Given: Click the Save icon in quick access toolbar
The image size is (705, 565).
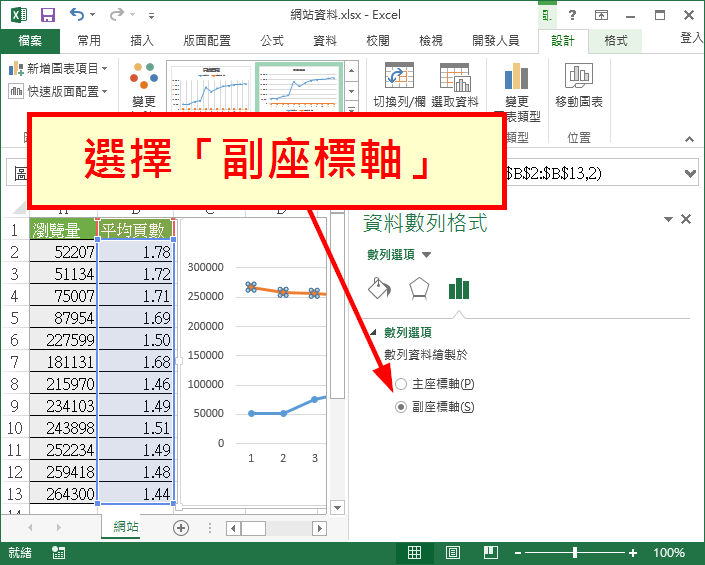Looking at the screenshot, I should pos(48,15).
